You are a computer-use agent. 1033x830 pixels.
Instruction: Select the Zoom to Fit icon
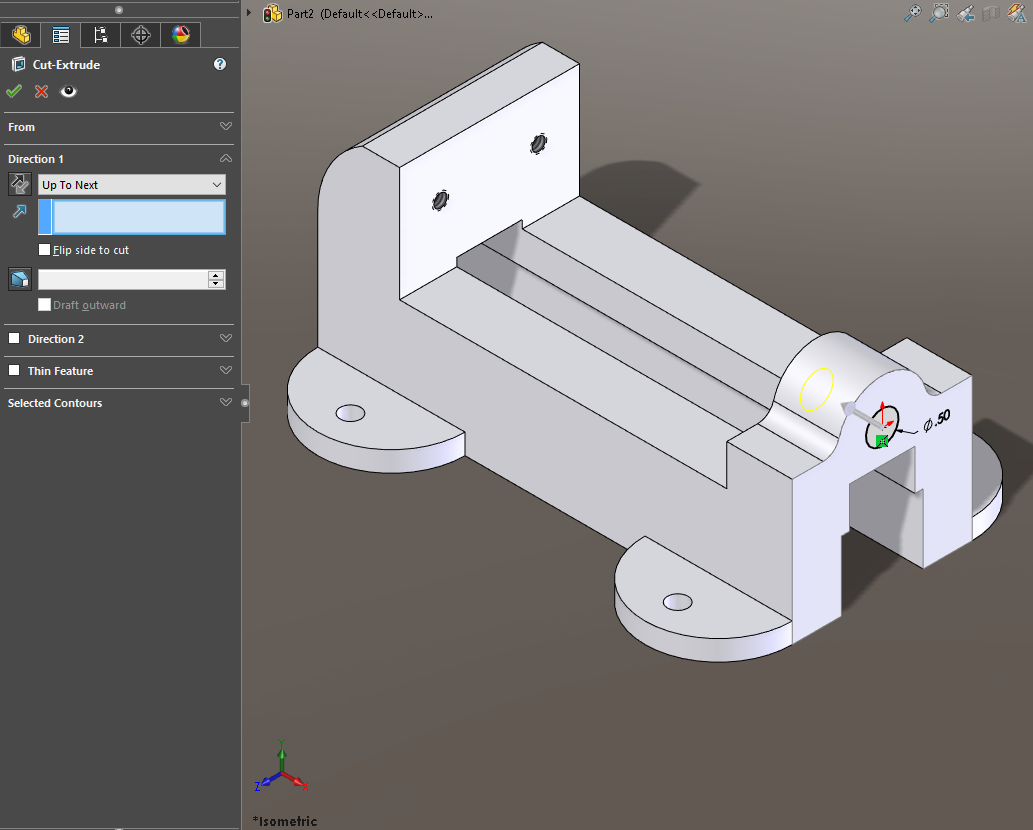tap(912, 13)
